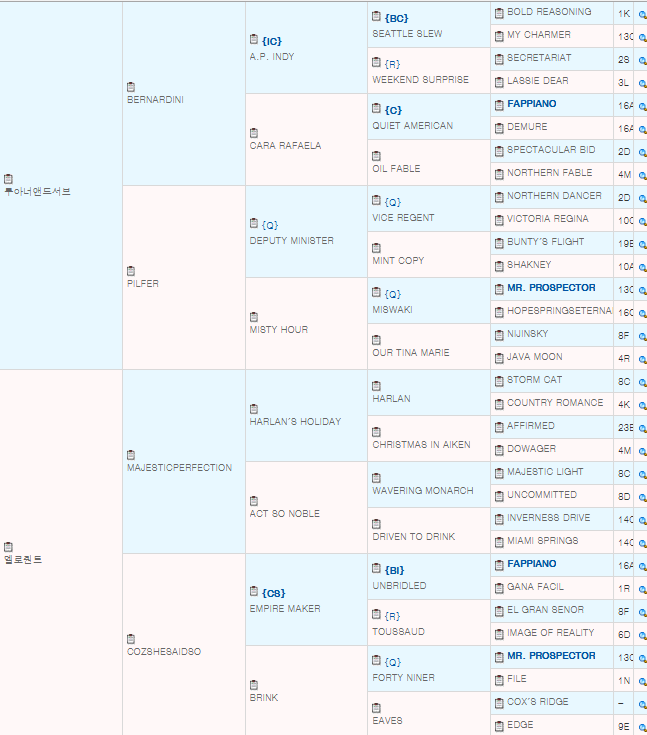Click the magnifier icon in NORTHERN DANCER row
The height and width of the screenshot is (735, 647).
tap(642, 198)
